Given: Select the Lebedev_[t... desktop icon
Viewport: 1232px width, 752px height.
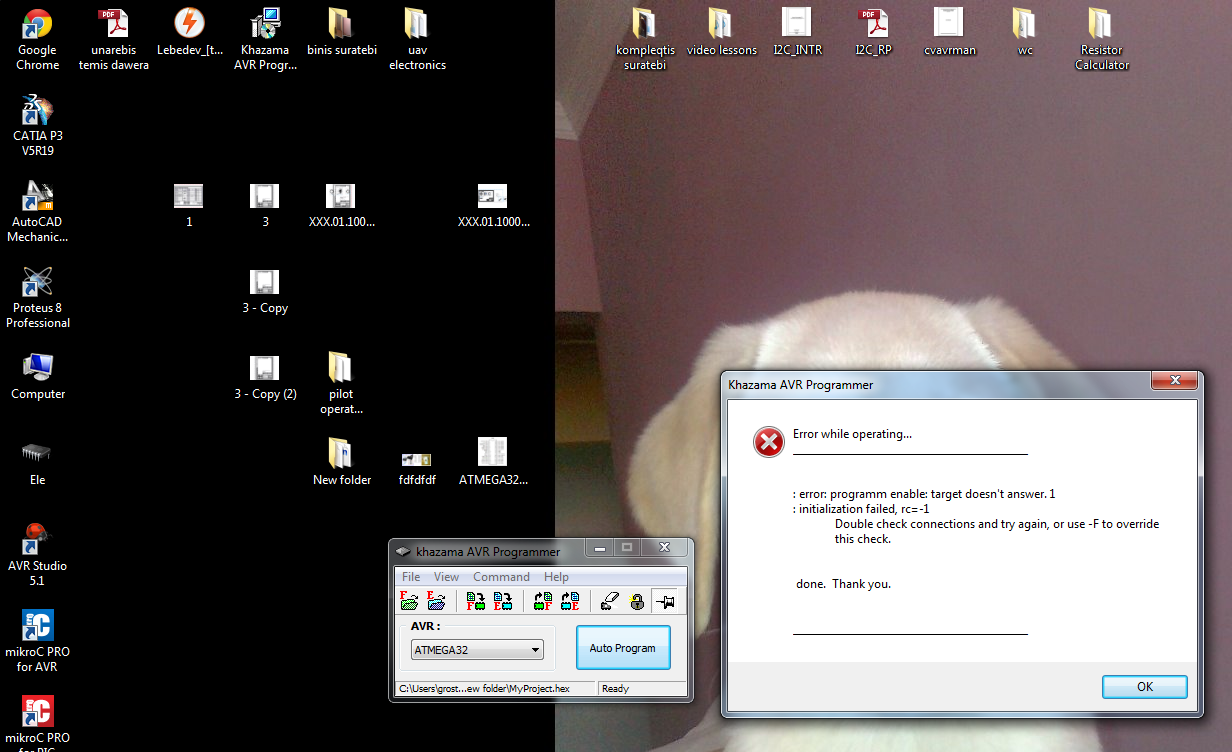Looking at the screenshot, I should click(190, 33).
